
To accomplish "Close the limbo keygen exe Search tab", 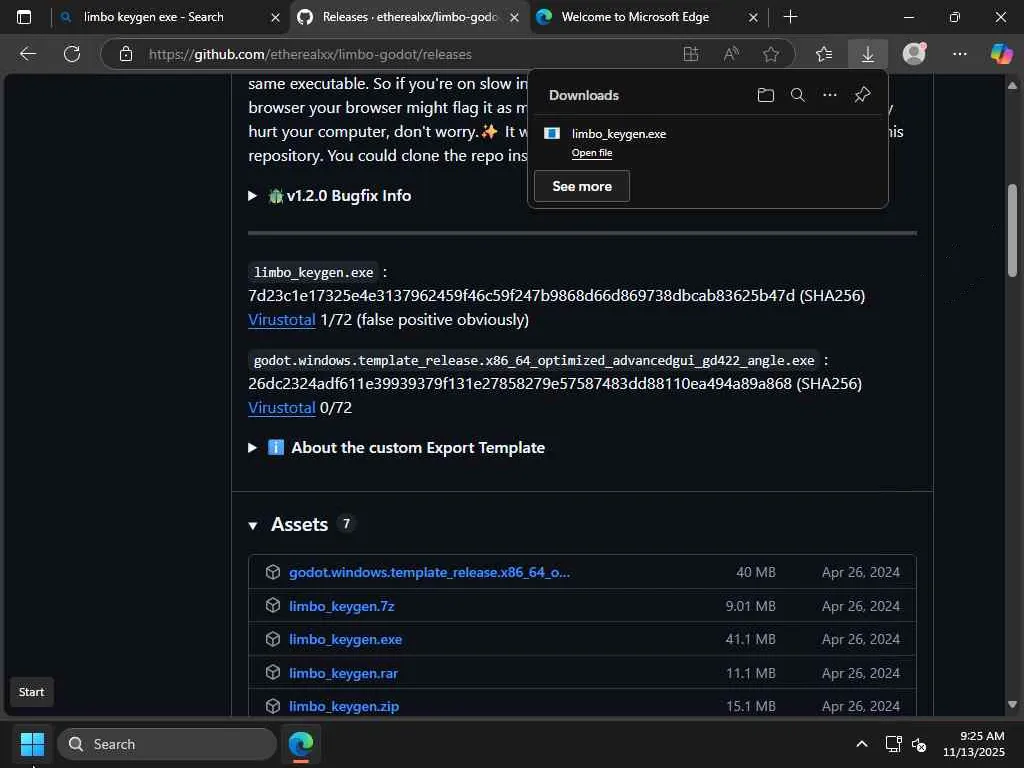I will tap(275, 18).
